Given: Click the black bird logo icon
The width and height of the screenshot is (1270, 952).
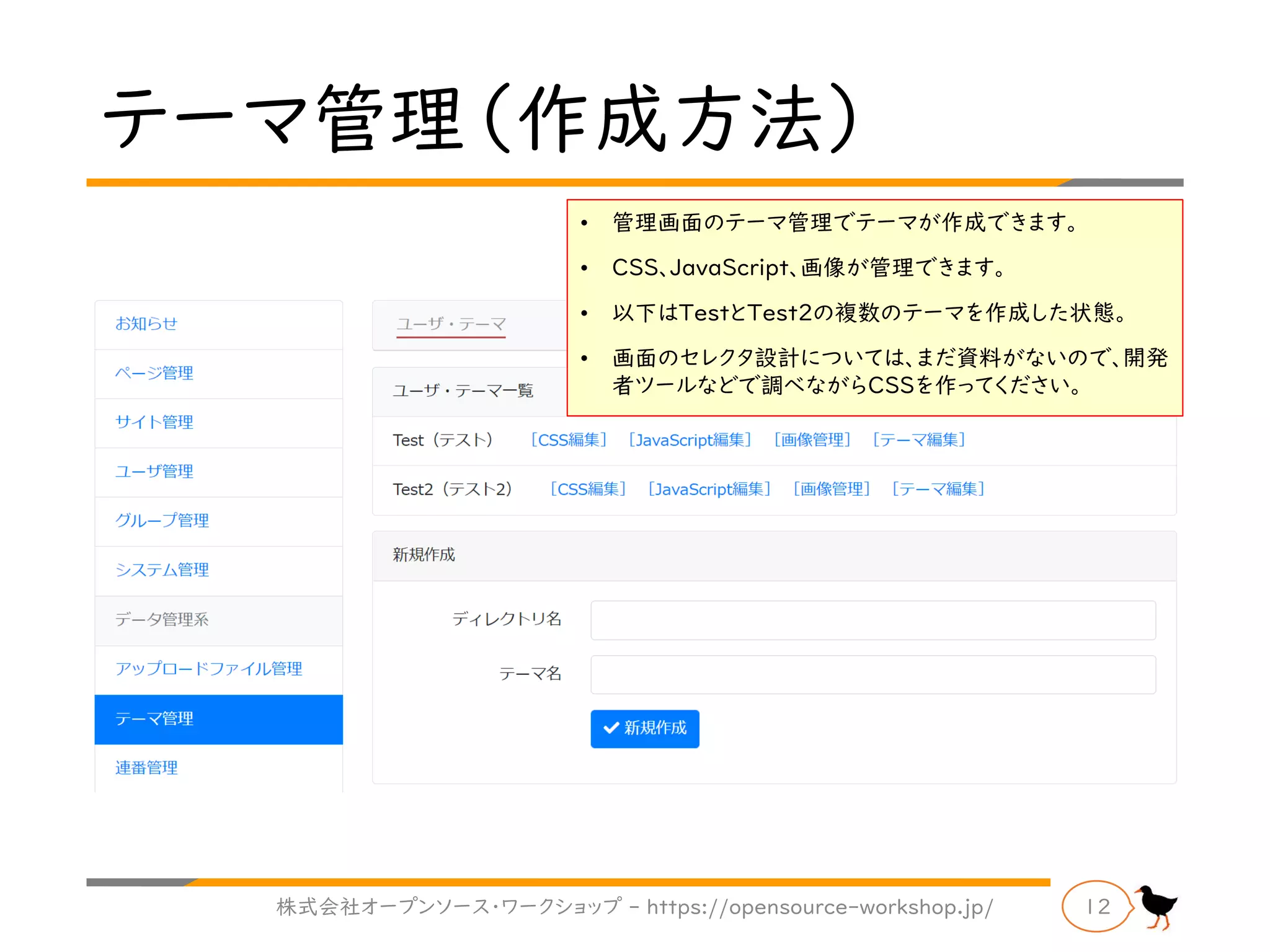Looking at the screenshot, I should 1156,907.
